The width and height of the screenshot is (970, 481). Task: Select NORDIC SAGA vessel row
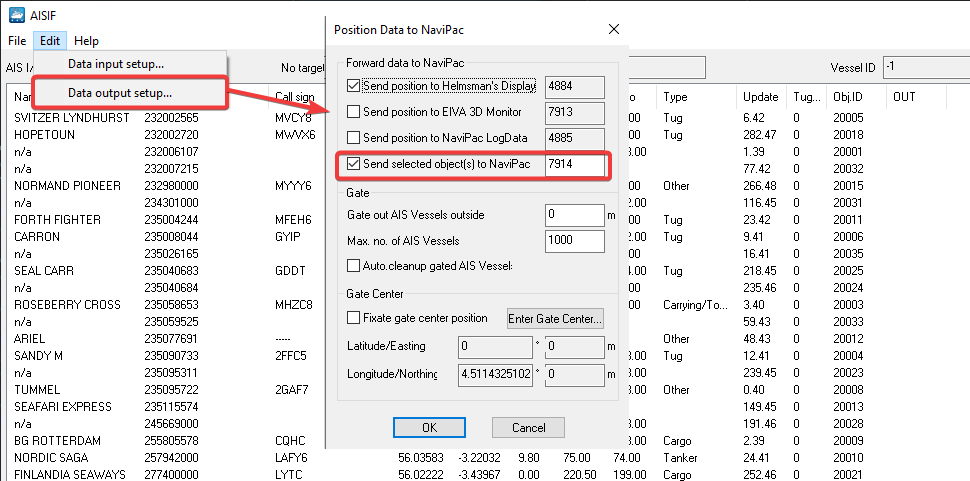click(51, 458)
